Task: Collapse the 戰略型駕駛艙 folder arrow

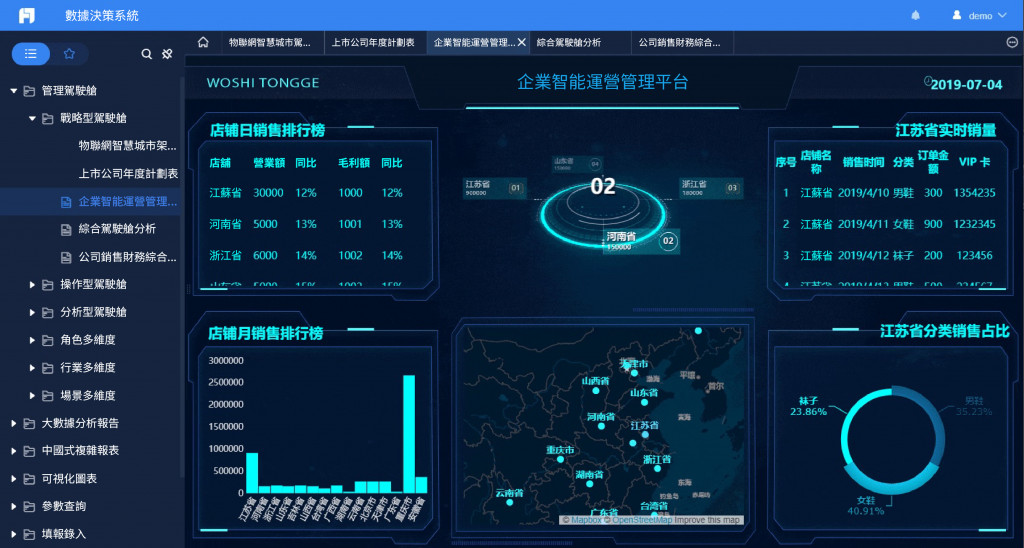Action: (x=32, y=118)
